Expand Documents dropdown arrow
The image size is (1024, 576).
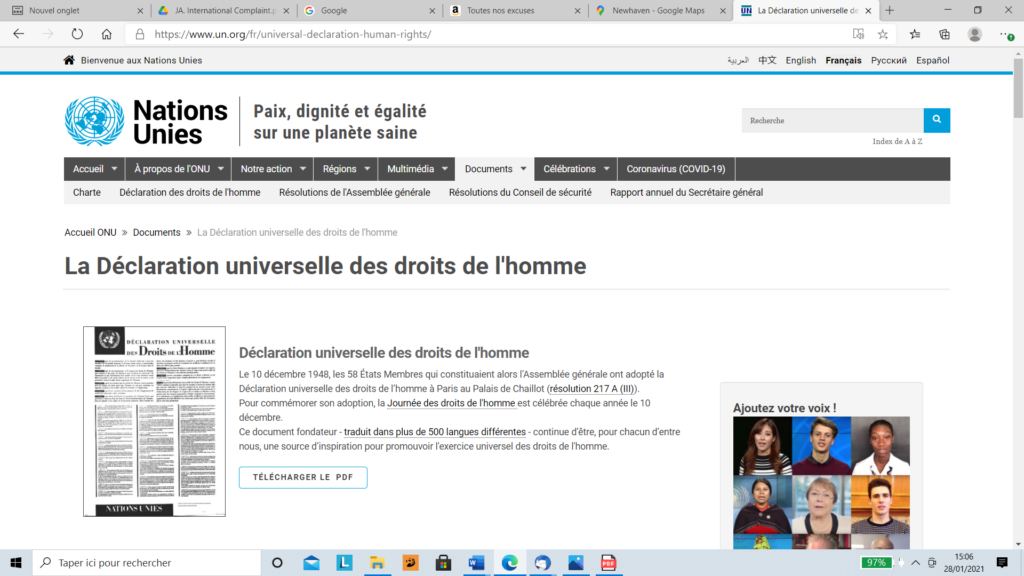tap(523, 168)
